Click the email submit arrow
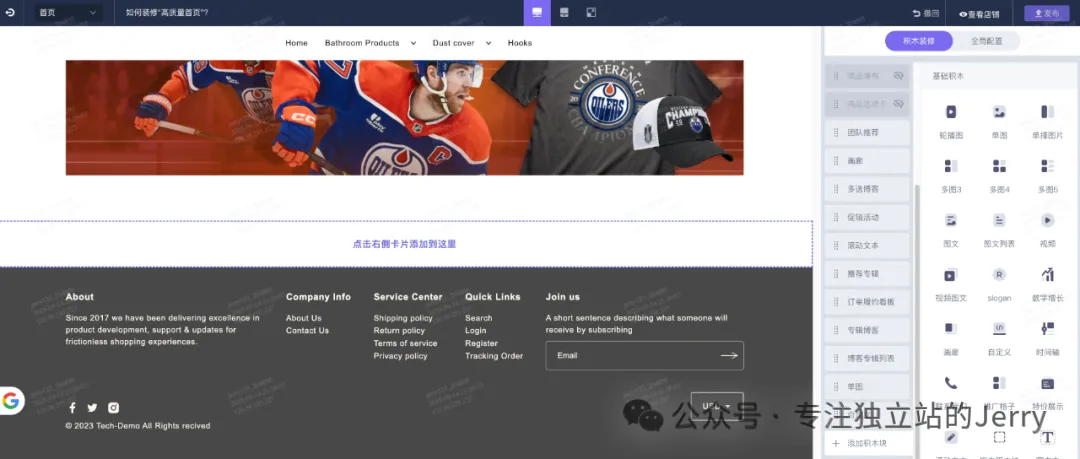1080x459 pixels. coord(729,356)
